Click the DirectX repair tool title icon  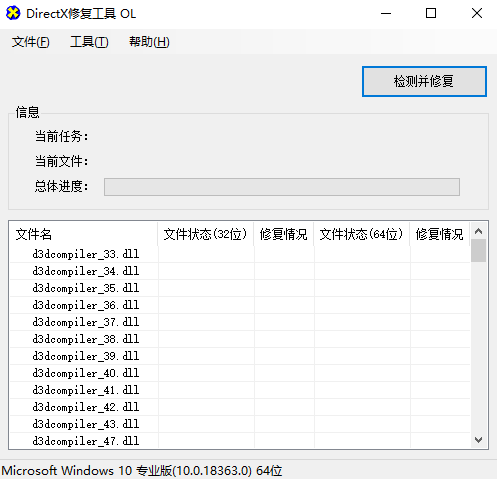13,13
